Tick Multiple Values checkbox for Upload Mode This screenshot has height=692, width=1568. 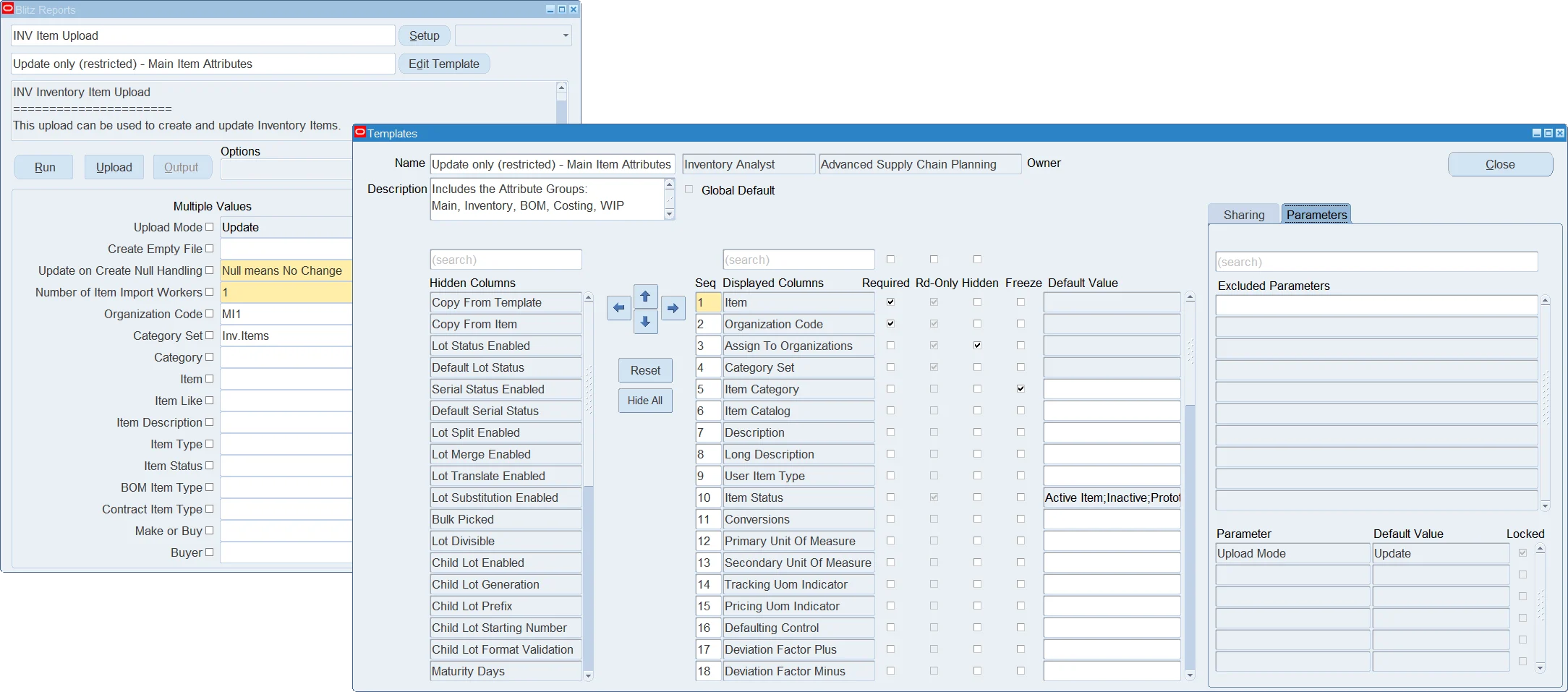click(210, 227)
